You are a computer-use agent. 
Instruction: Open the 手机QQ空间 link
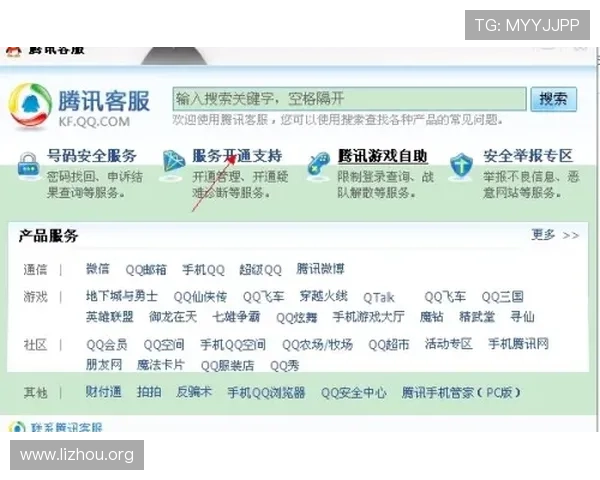(x=233, y=345)
